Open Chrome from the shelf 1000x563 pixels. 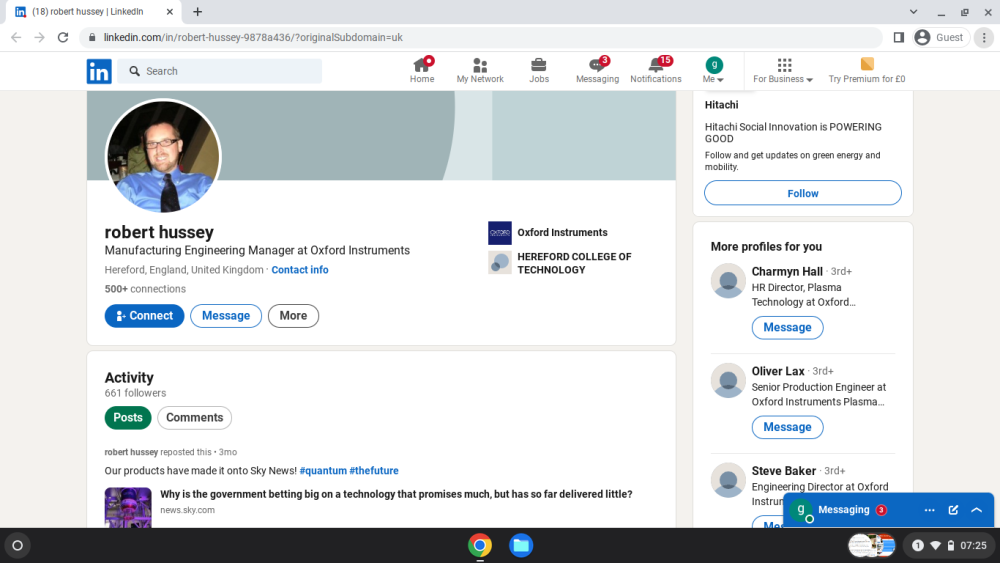click(480, 546)
